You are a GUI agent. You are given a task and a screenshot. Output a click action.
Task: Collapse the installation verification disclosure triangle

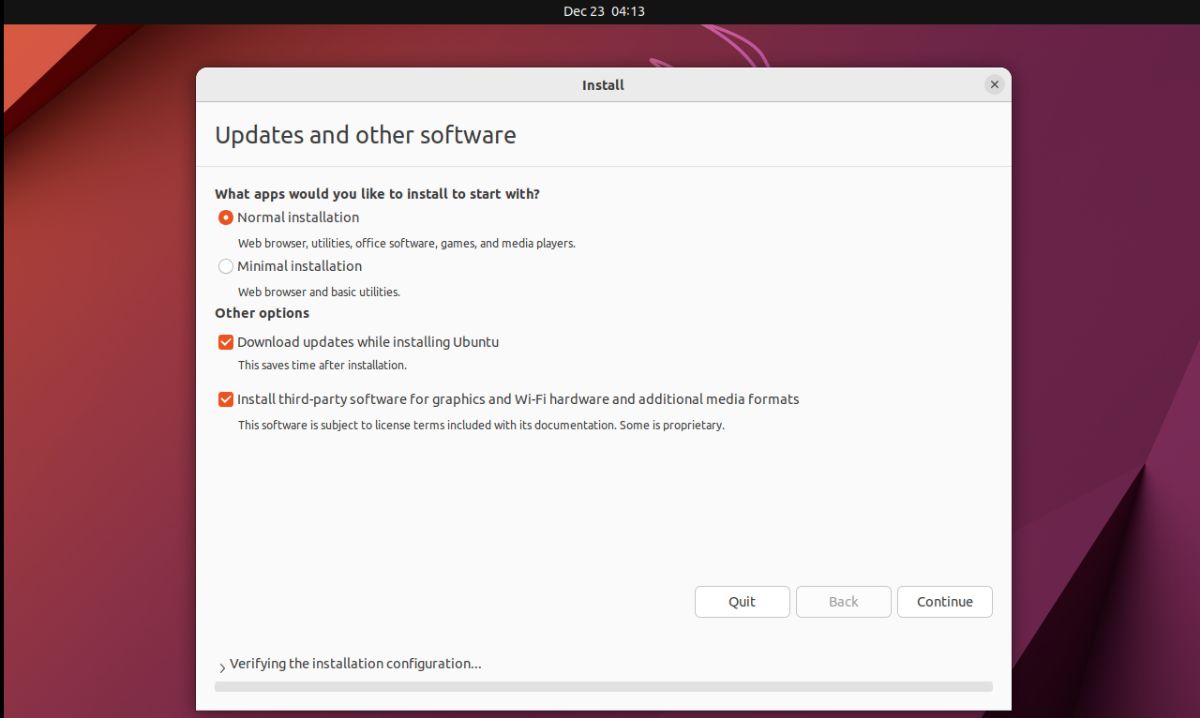pos(221,664)
